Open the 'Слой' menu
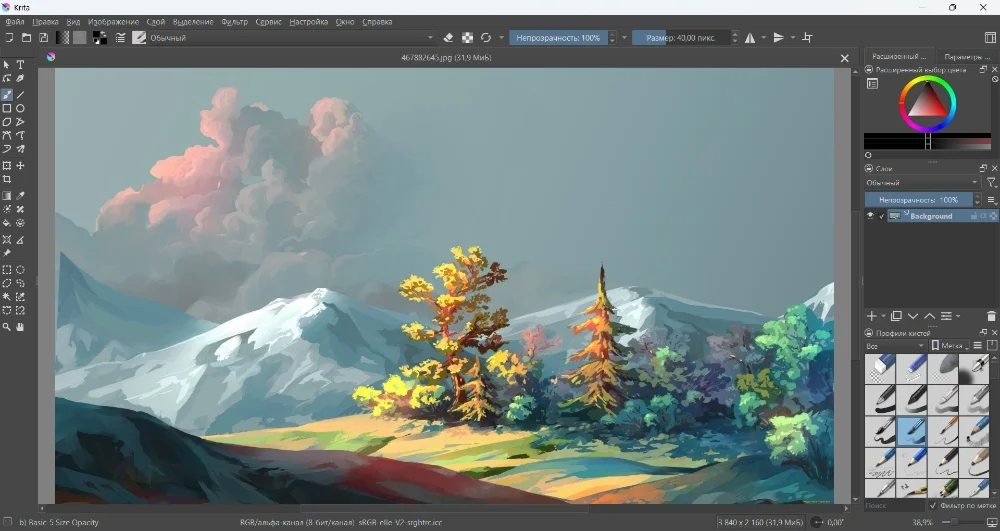This screenshot has height=531, width=1000. tap(156, 22)
